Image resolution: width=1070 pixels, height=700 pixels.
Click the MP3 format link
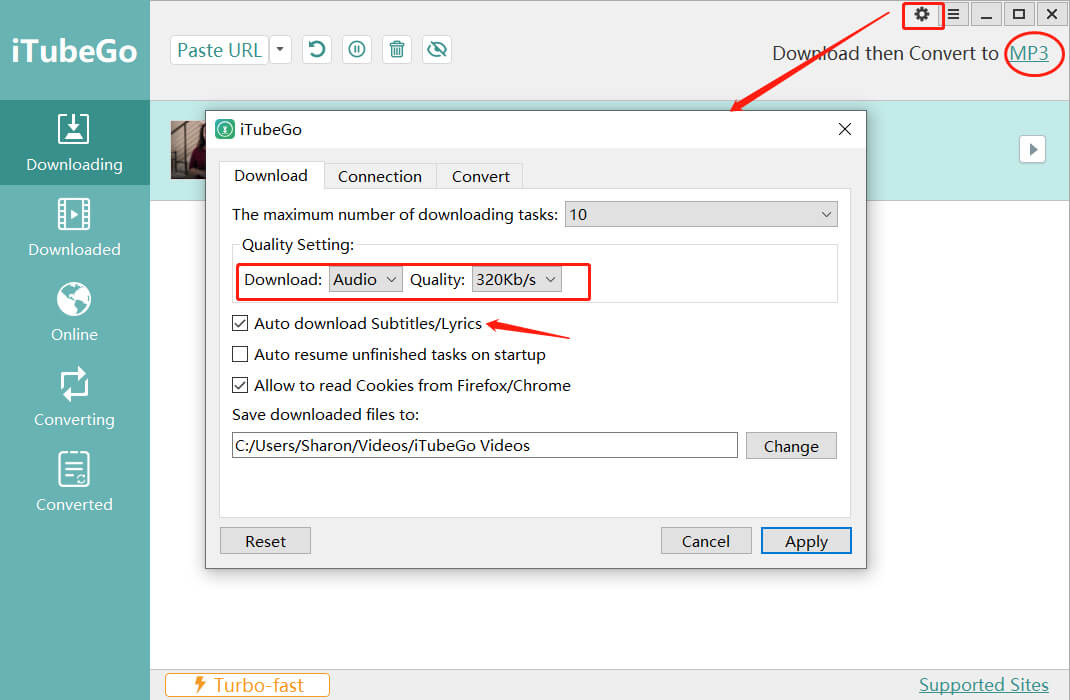click(1028, 53)
